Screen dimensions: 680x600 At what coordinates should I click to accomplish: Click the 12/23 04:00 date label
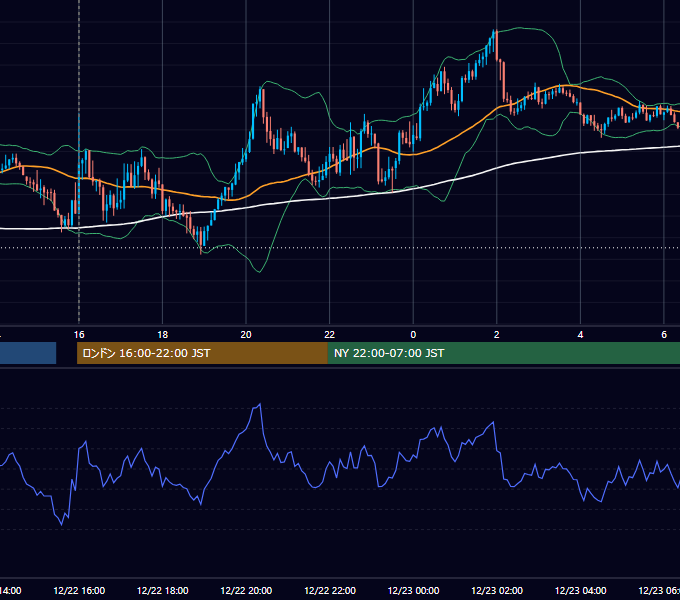point(580,590)
